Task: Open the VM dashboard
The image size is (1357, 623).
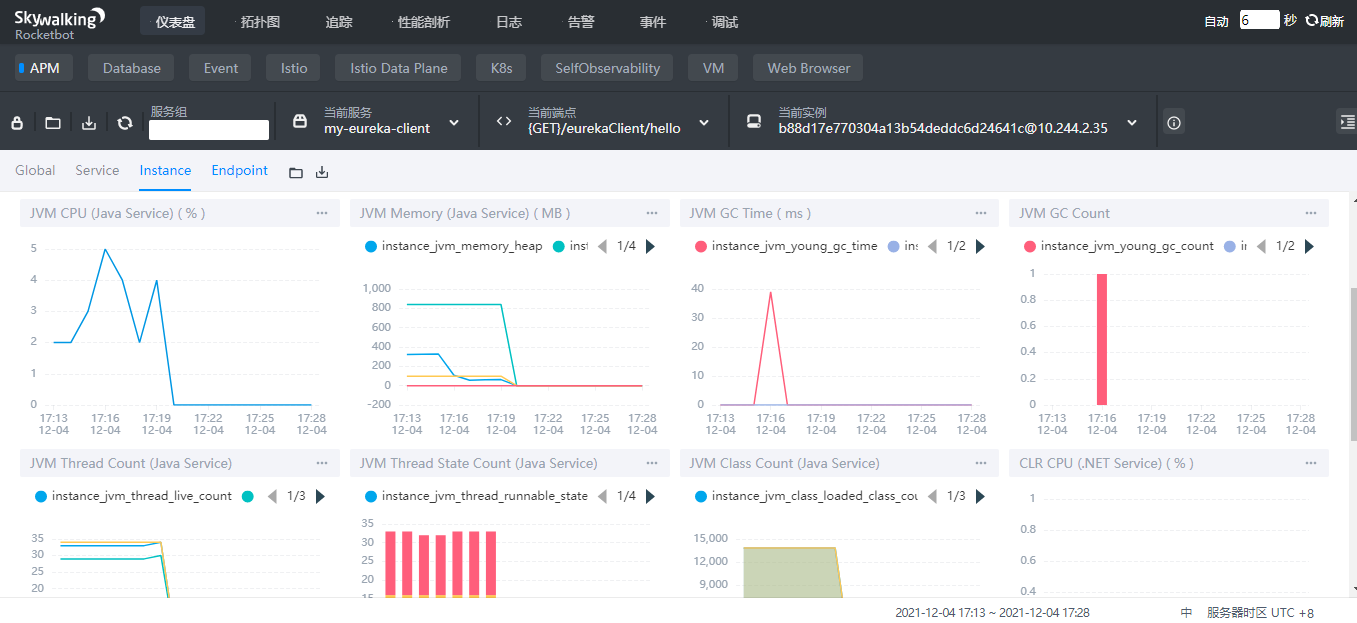Action: (x=713, y=68)
